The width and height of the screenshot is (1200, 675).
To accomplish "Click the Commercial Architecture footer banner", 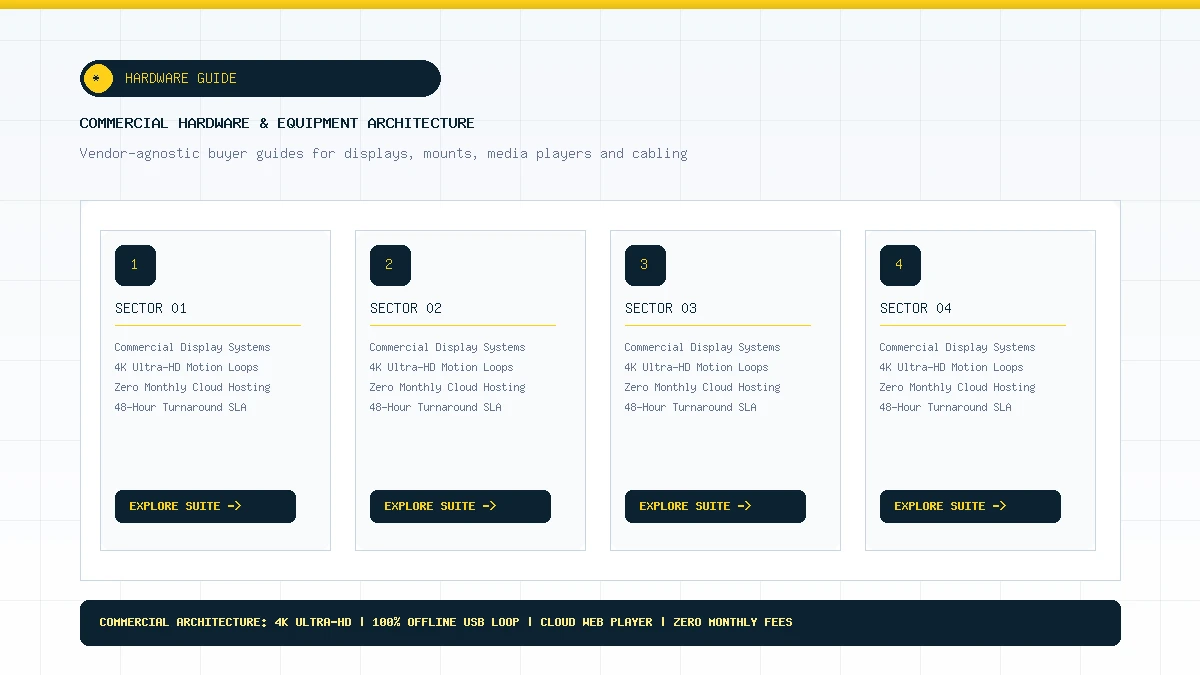I will pos(600,623).
